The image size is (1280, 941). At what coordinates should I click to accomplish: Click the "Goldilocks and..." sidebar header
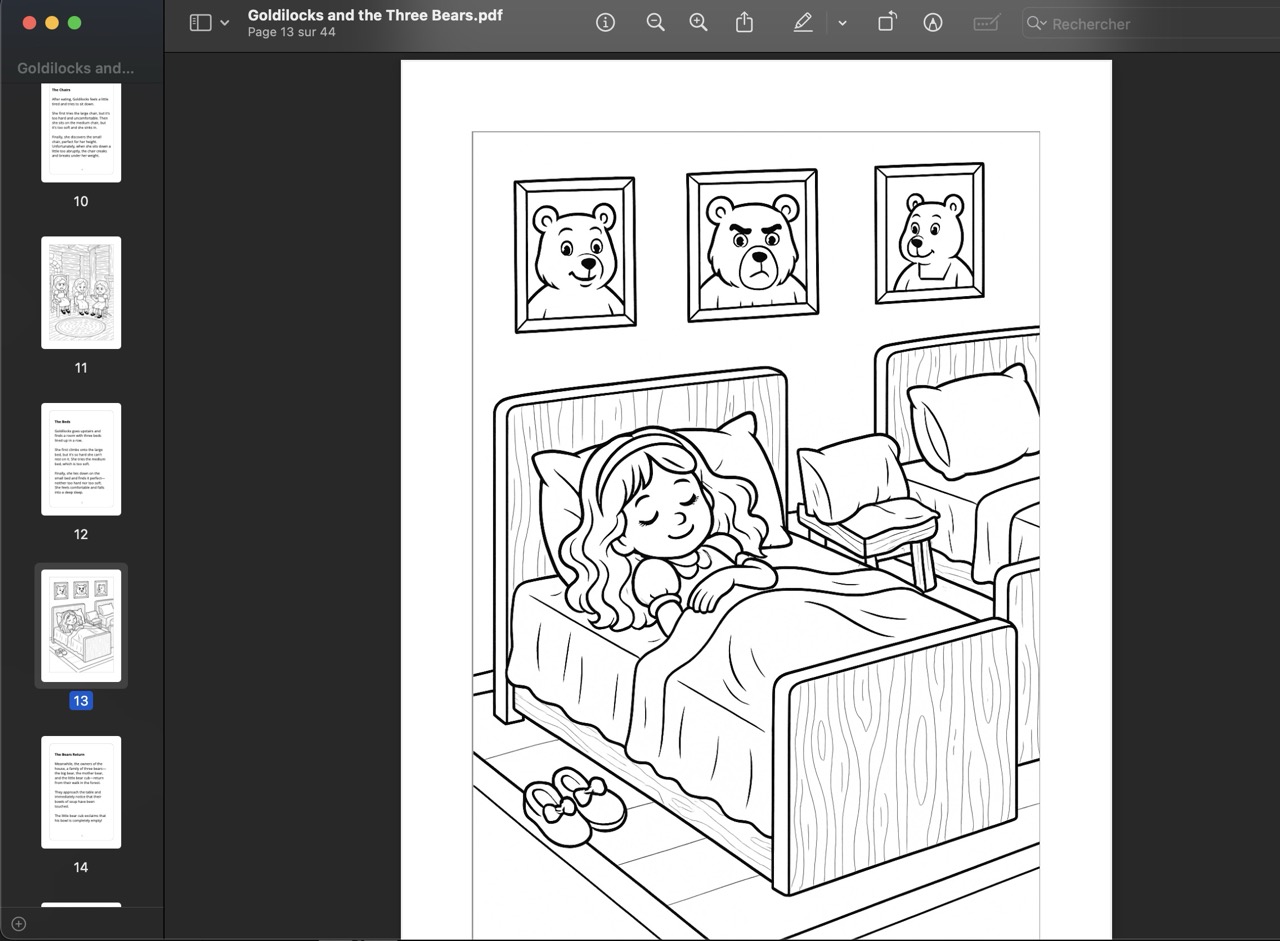76,68
